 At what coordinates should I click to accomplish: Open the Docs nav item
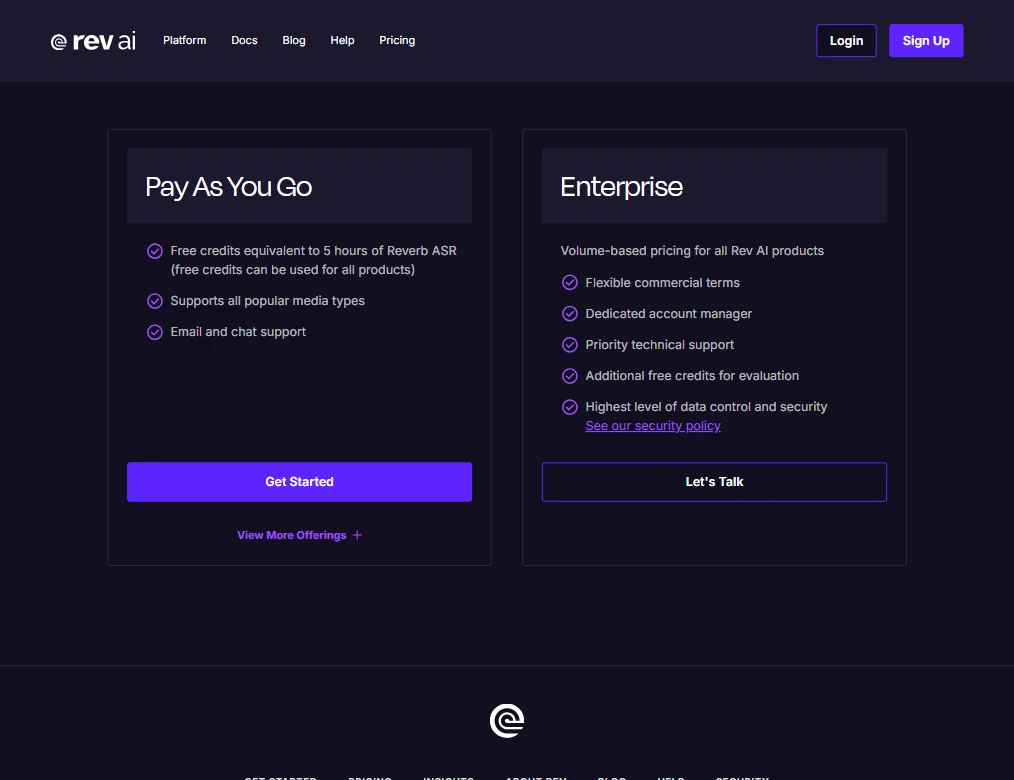244,40
